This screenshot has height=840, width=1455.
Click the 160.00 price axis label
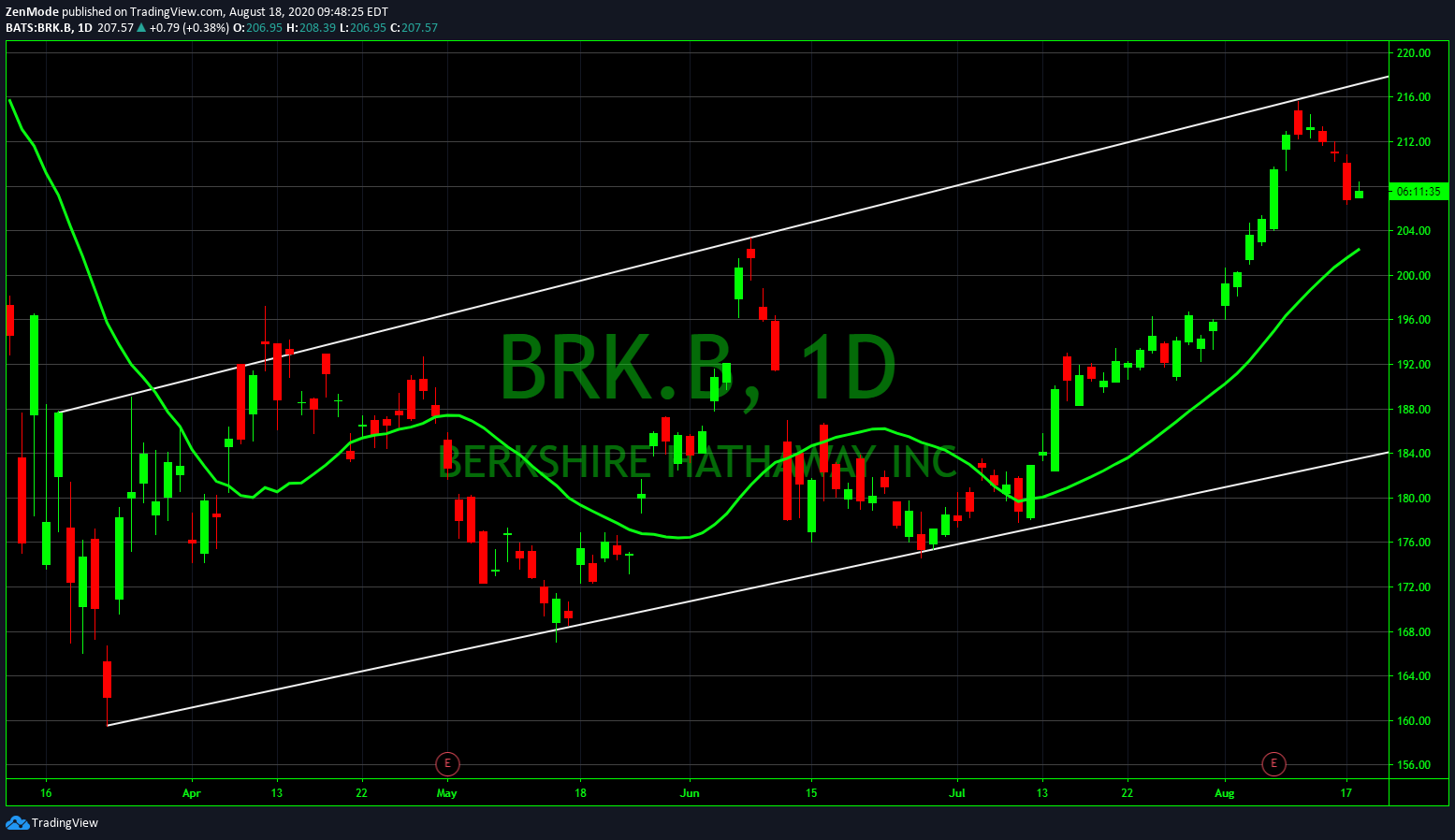tap(1414, 721)
